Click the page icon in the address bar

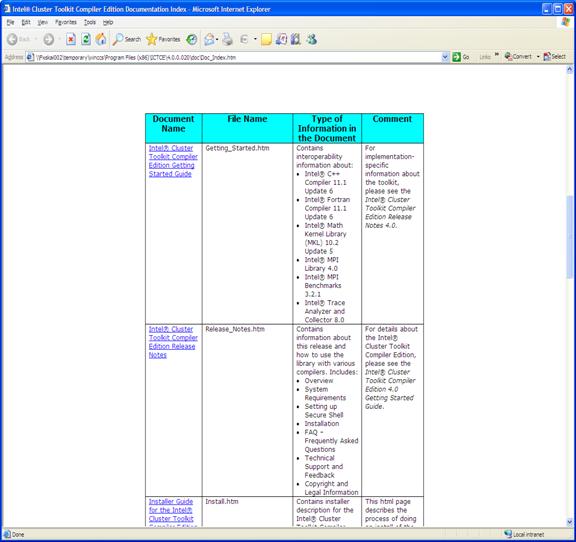(x=30, y=57)
